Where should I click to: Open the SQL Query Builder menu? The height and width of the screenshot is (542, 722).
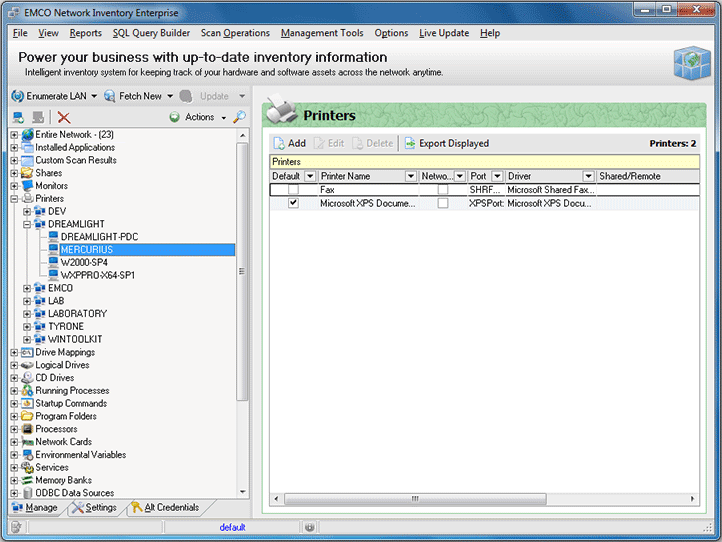pyautogui.click(x=151, y=33)
